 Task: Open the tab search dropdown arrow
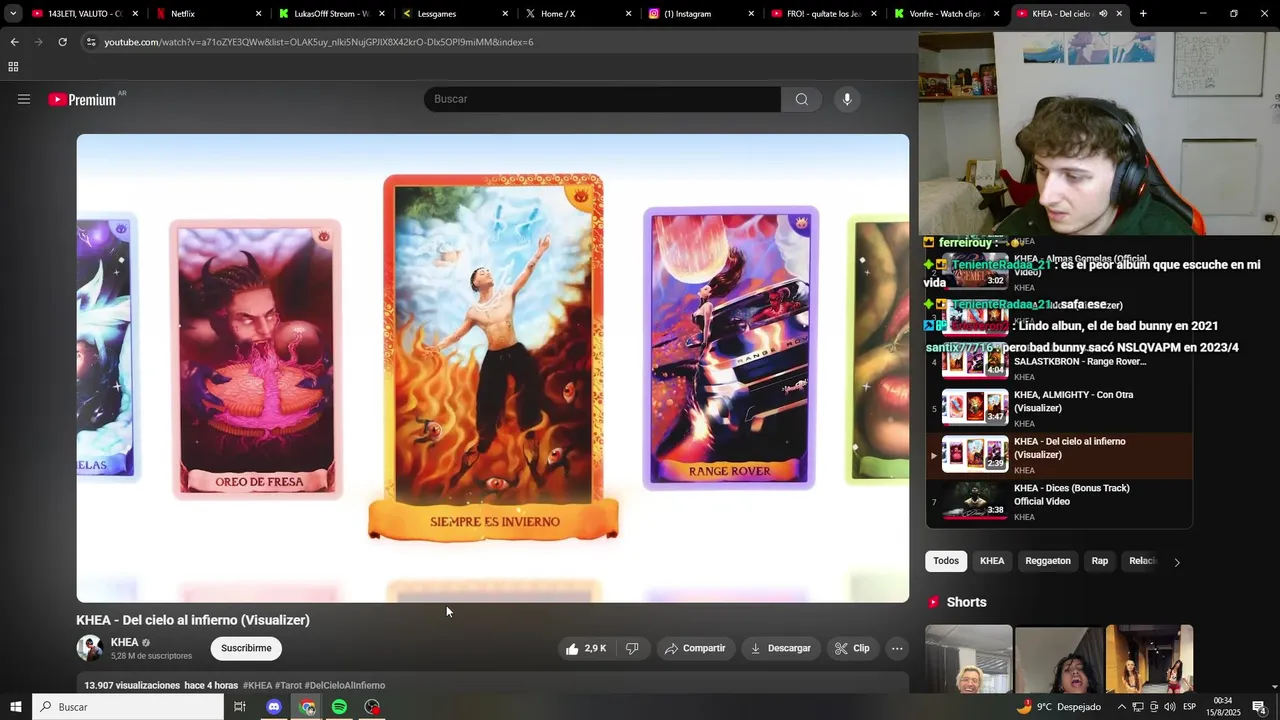tap(13, 14)
